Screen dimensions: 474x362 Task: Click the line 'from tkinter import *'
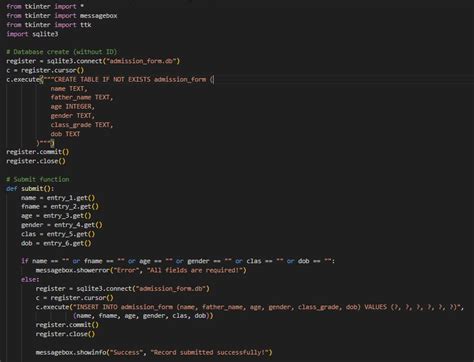tap(45, 6)
